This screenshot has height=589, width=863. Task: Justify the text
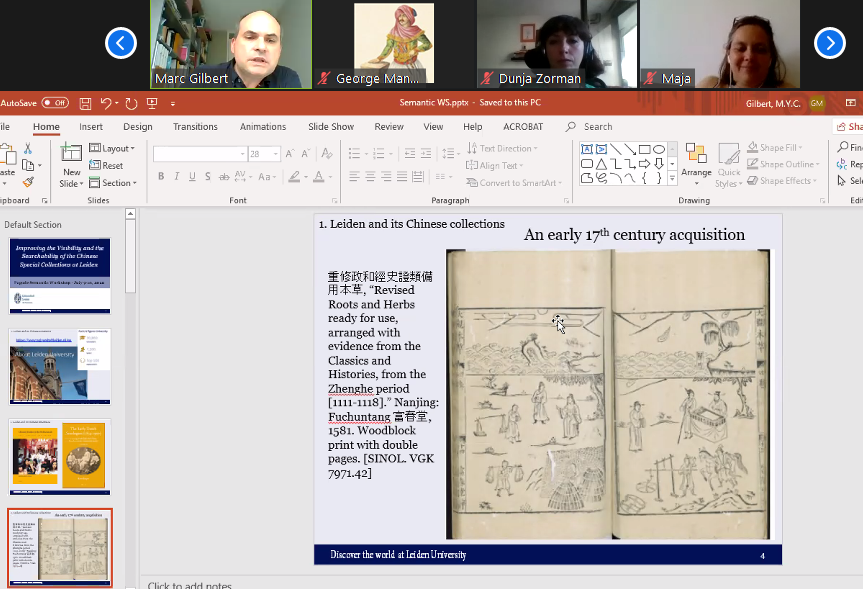click(402, 176)
